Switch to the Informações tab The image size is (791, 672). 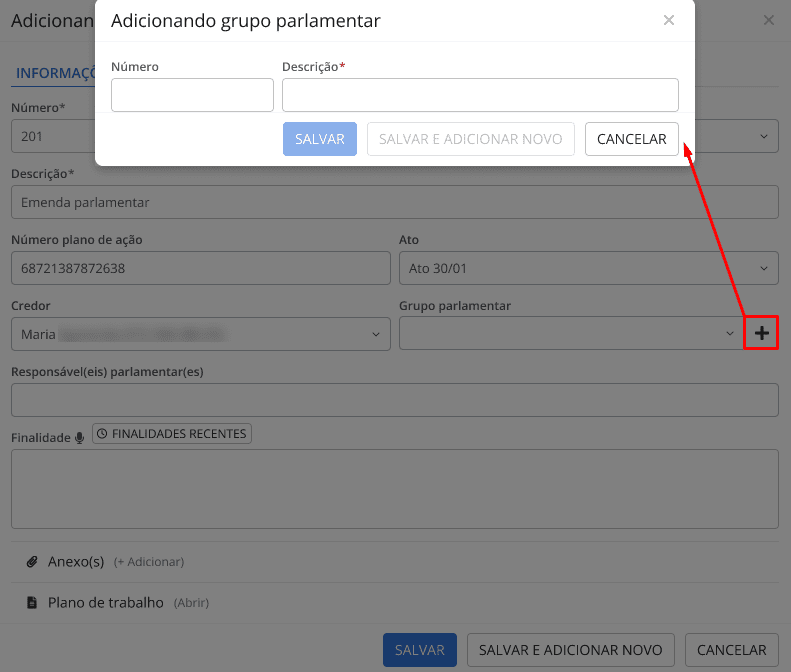click(x=54, y=73)
